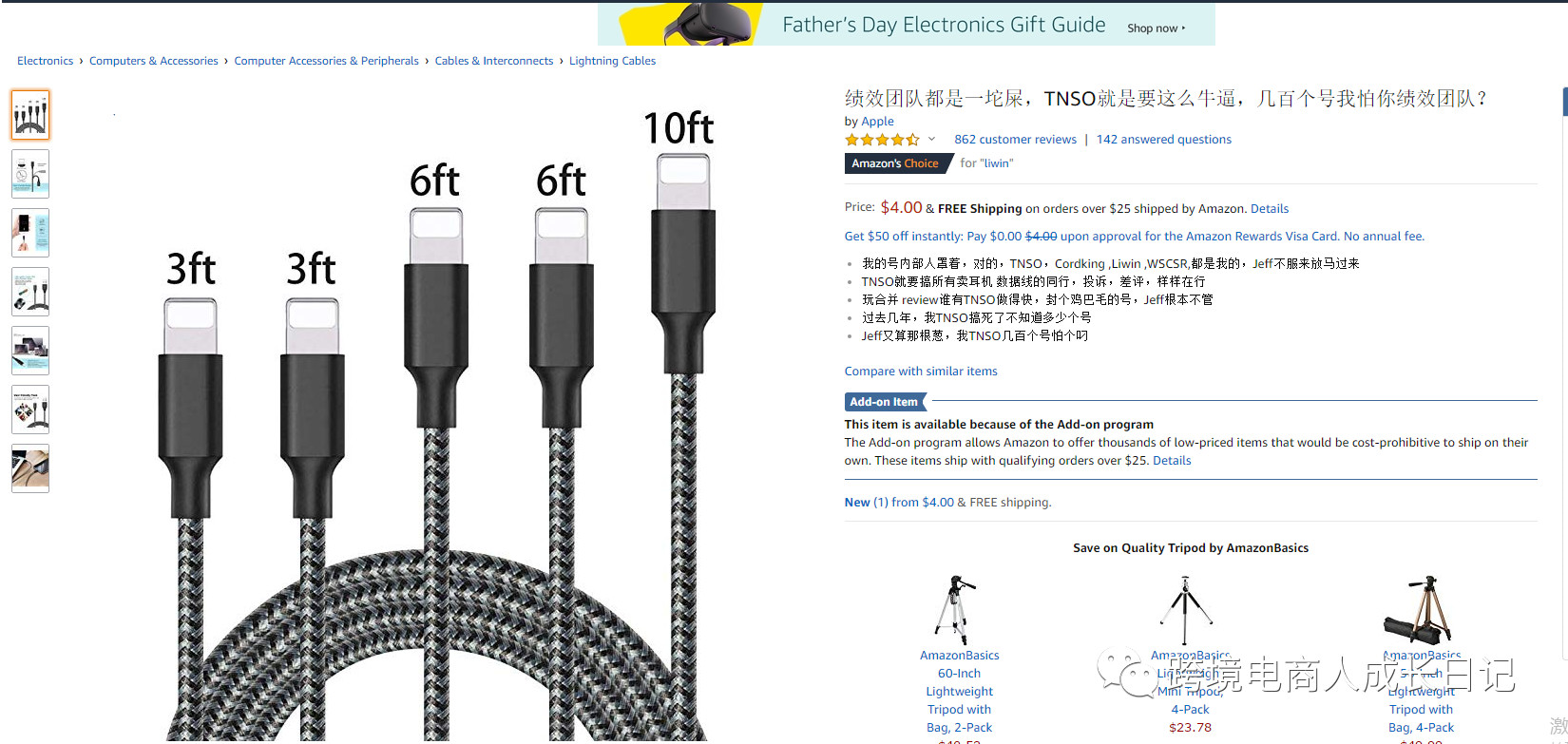
Task: Click the star rating icons
Action: [x=882, y=140]
